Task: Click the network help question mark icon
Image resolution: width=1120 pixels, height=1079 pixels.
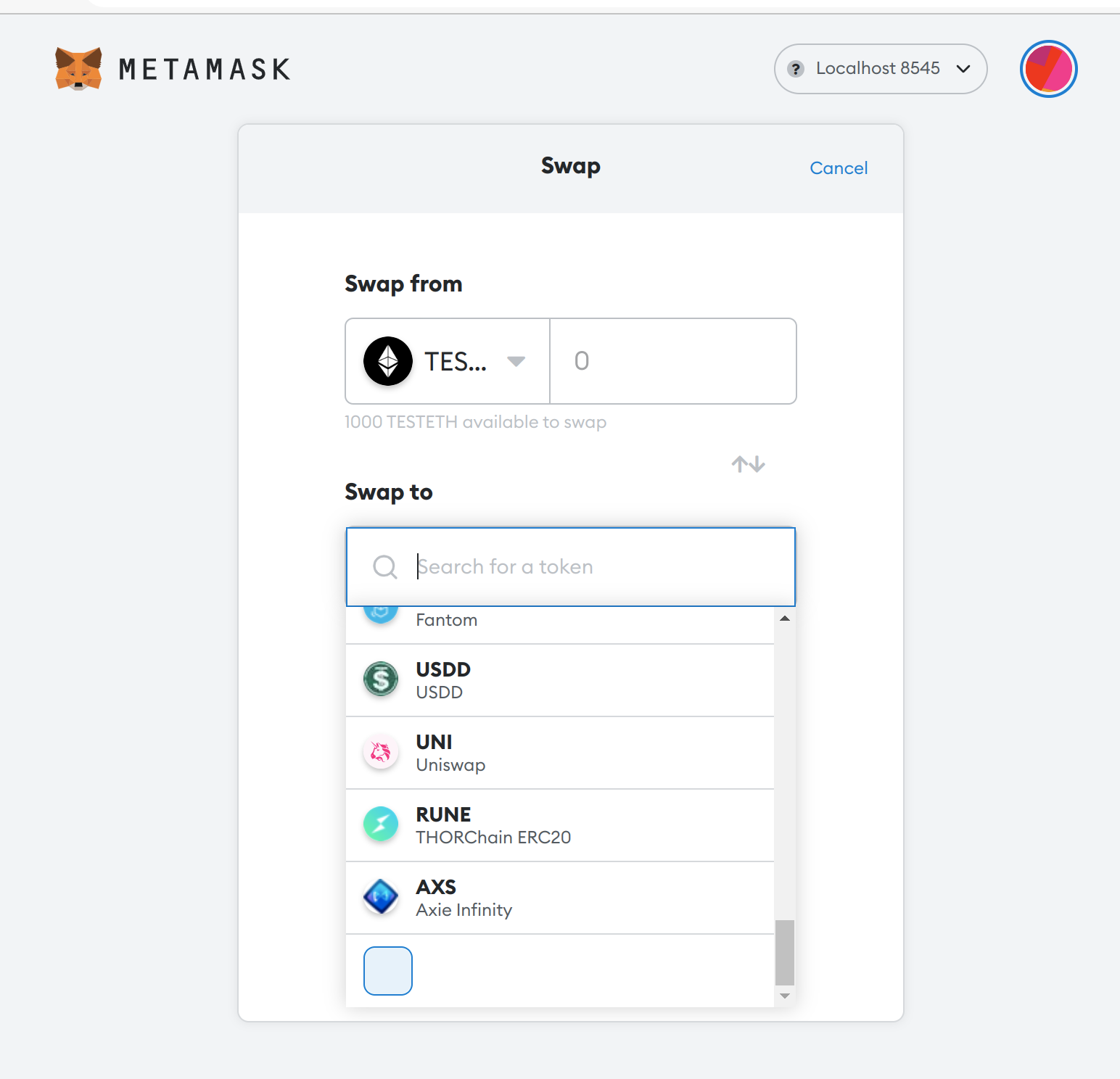Action: 796,69
